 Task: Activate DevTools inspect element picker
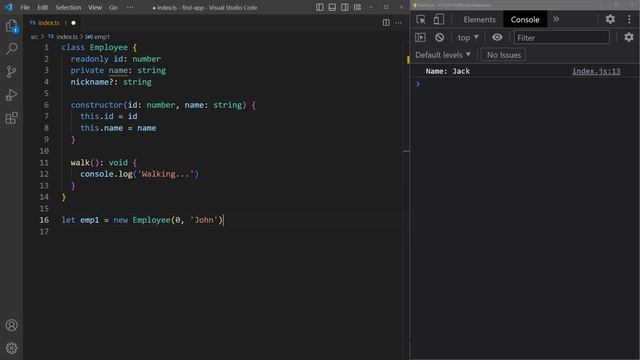421,19
